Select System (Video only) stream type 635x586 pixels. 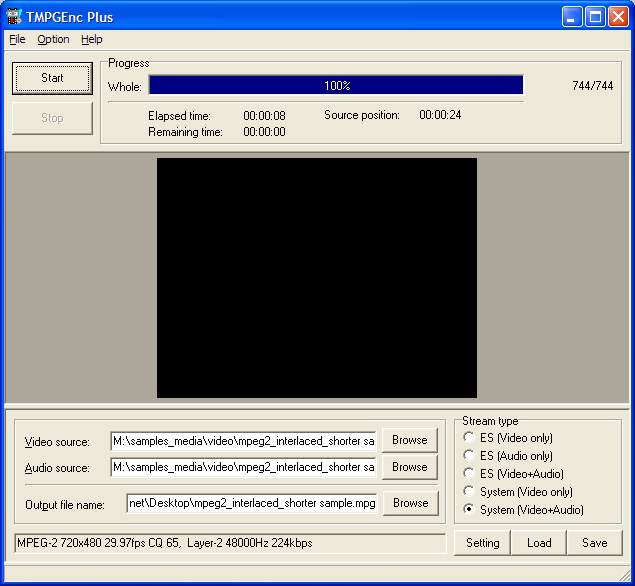point(518,492)
